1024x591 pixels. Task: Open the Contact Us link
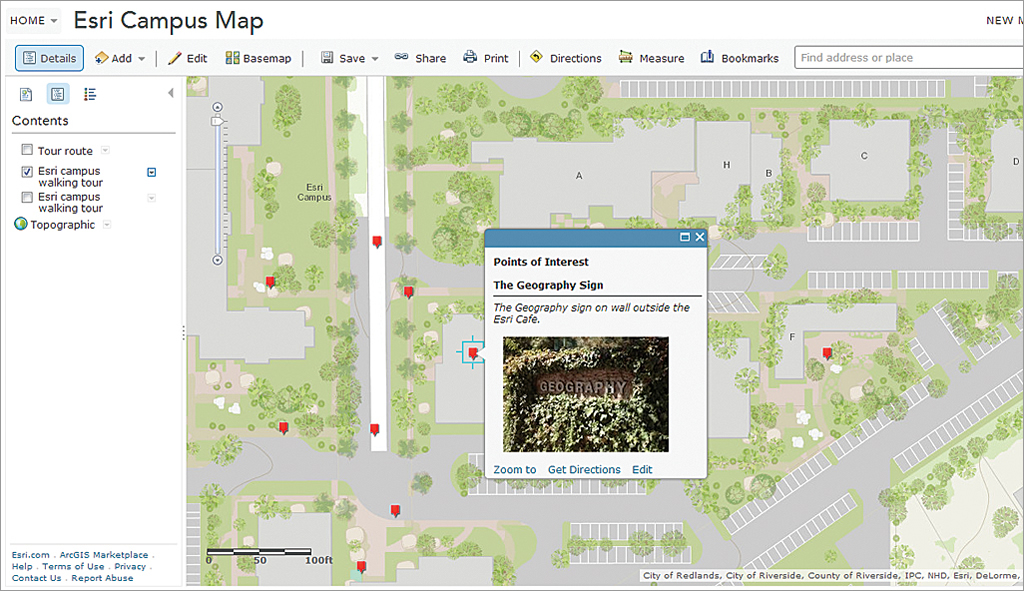37,578
